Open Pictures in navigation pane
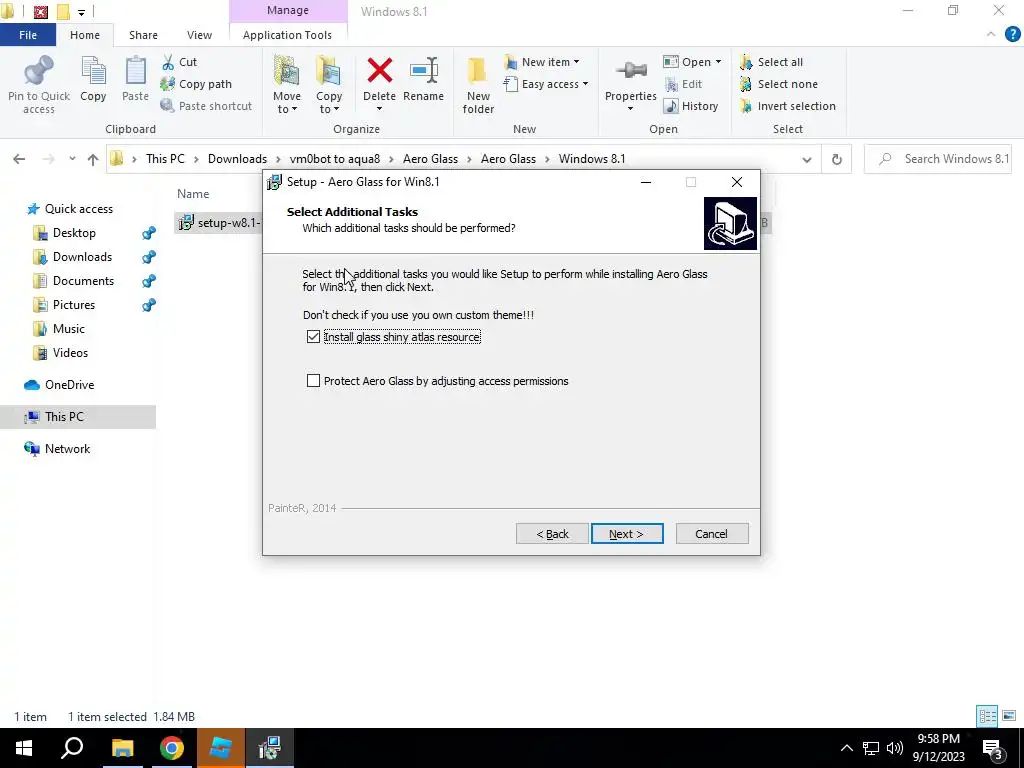This screenshot has width=1024, height=768. click(x=65, y=305)
